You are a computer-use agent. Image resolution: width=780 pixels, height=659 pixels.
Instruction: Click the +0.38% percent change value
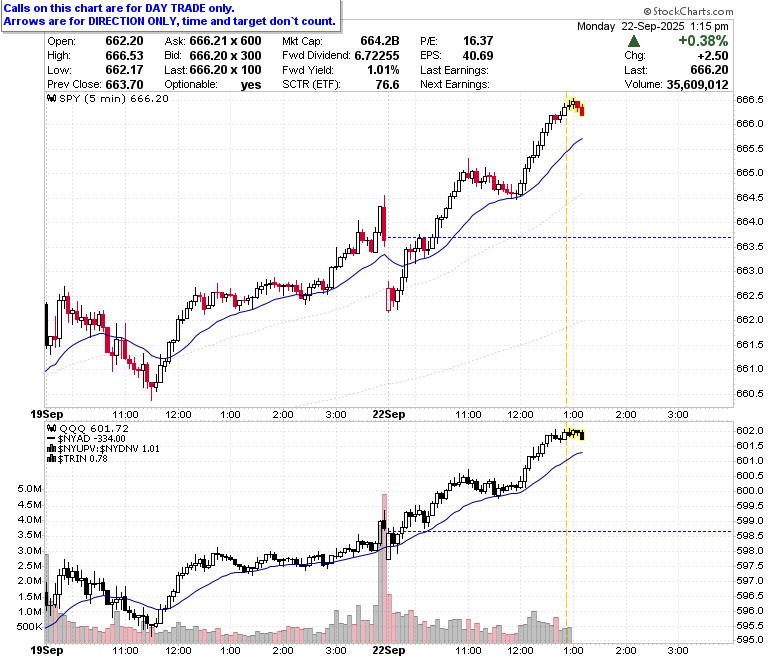point(703,41)
